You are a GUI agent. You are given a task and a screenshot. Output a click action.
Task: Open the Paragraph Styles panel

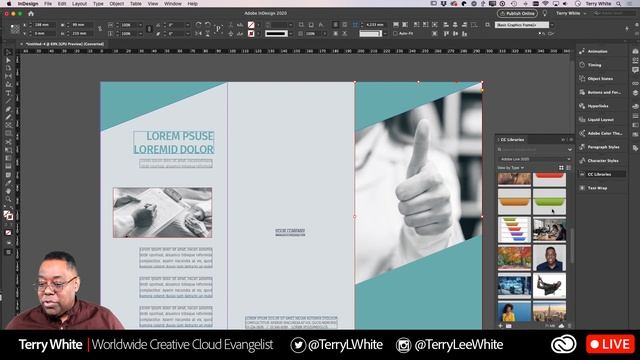pyautogui.click(x=602, y=147)
